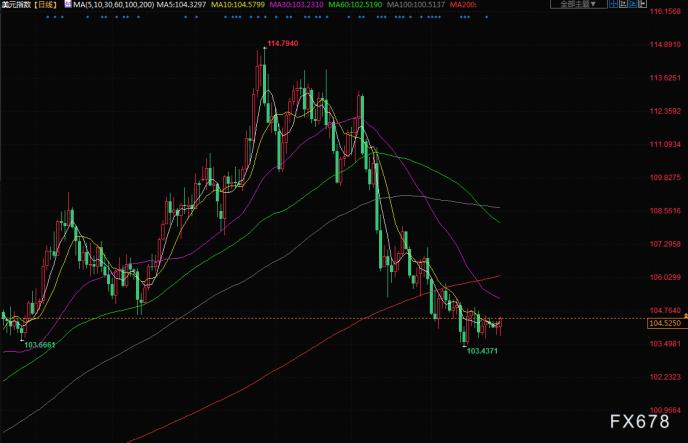Click the green MA60:102.5190 value
Screen dimensions: 688x443
tap(355, 5)
